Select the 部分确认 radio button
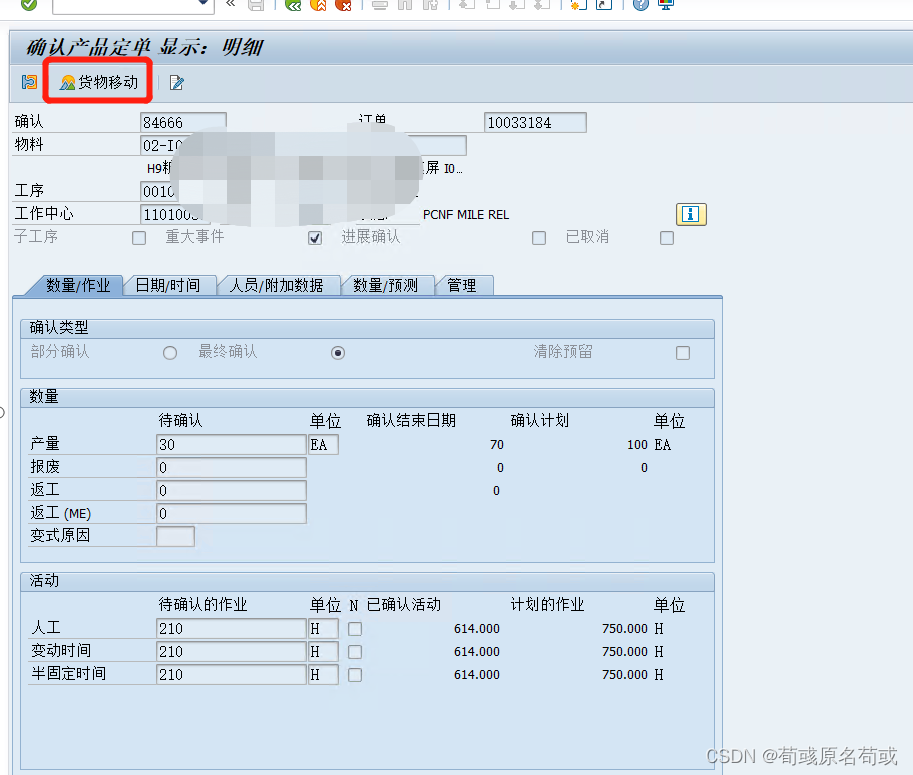Viewport: 913px width, 775px height. click(x=170, y=353)
